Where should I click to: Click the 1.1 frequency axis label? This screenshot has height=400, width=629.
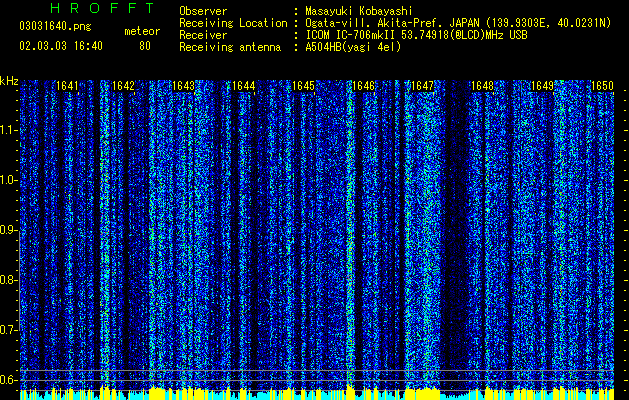click(8, 131)
